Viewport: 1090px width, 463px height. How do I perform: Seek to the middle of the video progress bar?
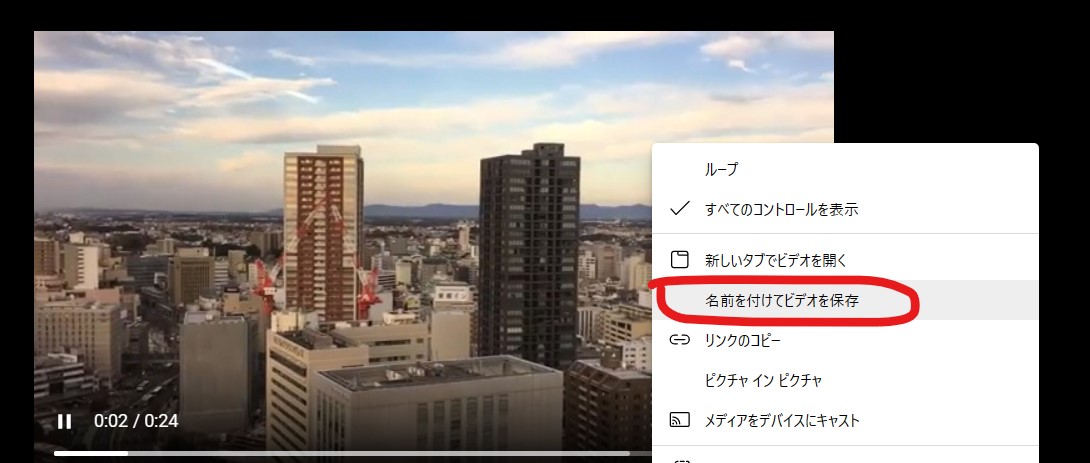tap(434, 454)
